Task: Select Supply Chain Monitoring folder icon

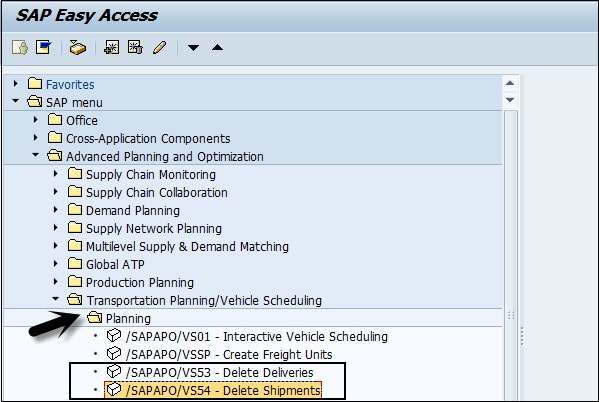Action: [x=75, y=173]
